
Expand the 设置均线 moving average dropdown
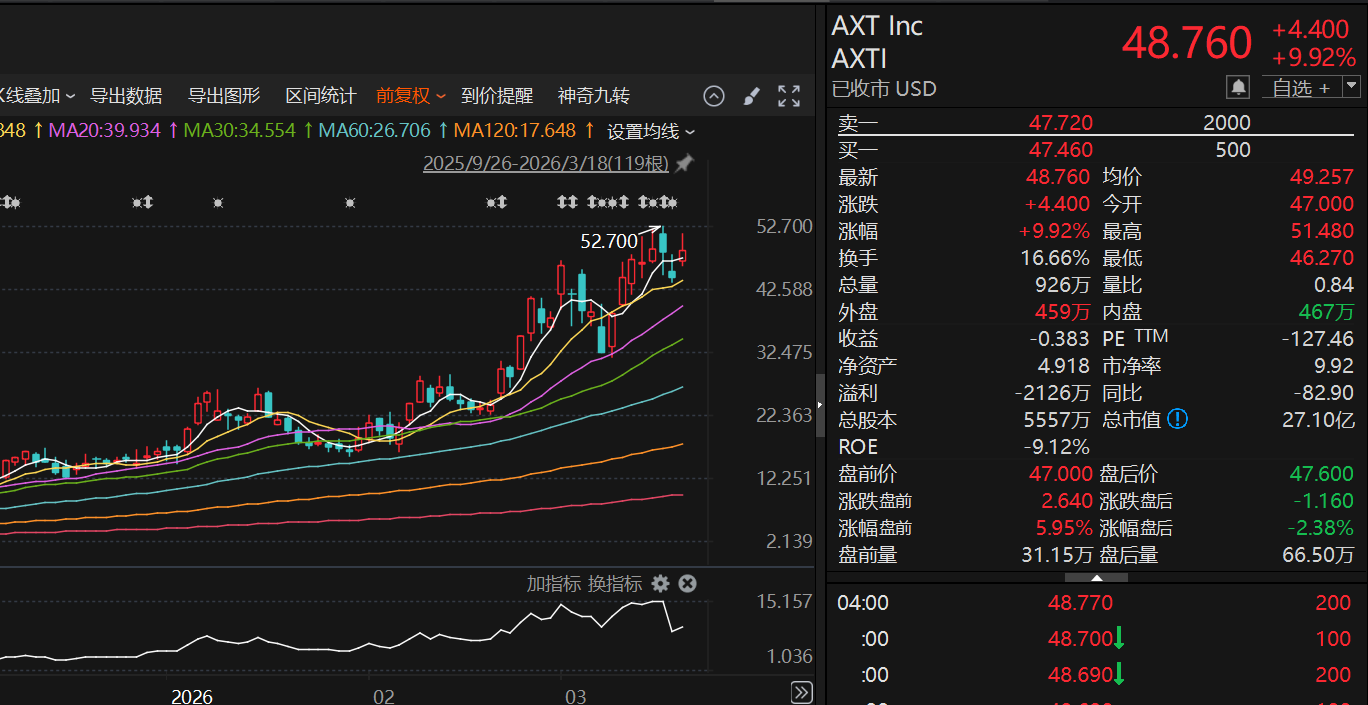pos(651,131)
